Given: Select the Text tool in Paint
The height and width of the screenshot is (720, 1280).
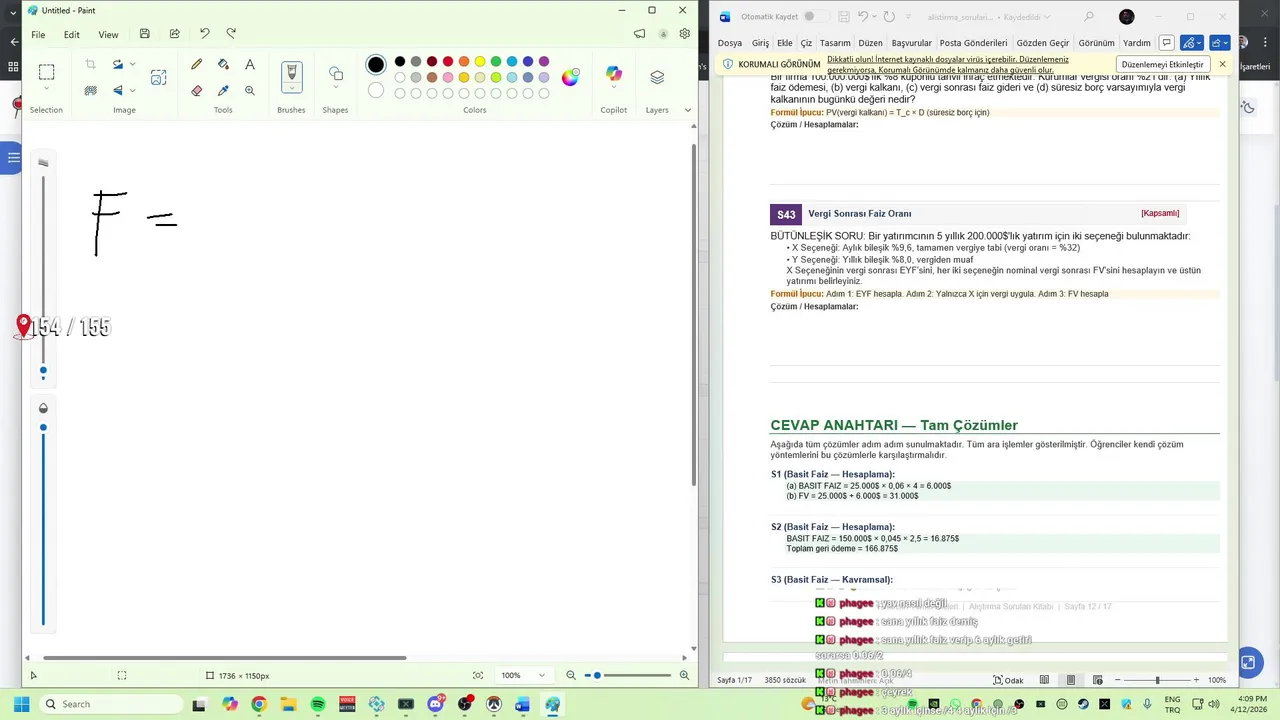Looking at the screenshot, I should click(x=250, y=64).
